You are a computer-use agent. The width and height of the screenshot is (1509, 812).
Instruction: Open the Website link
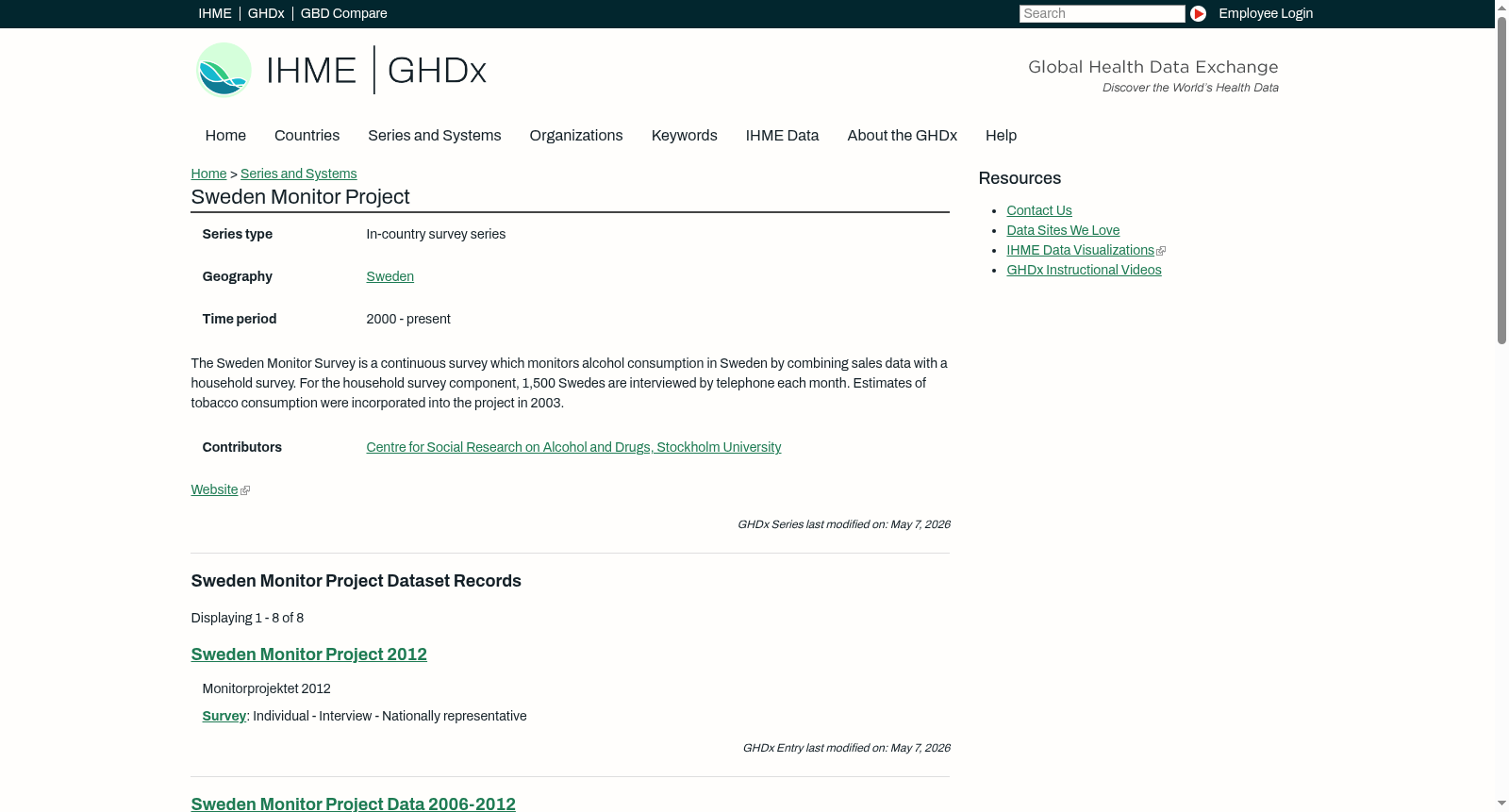point(214,490)
